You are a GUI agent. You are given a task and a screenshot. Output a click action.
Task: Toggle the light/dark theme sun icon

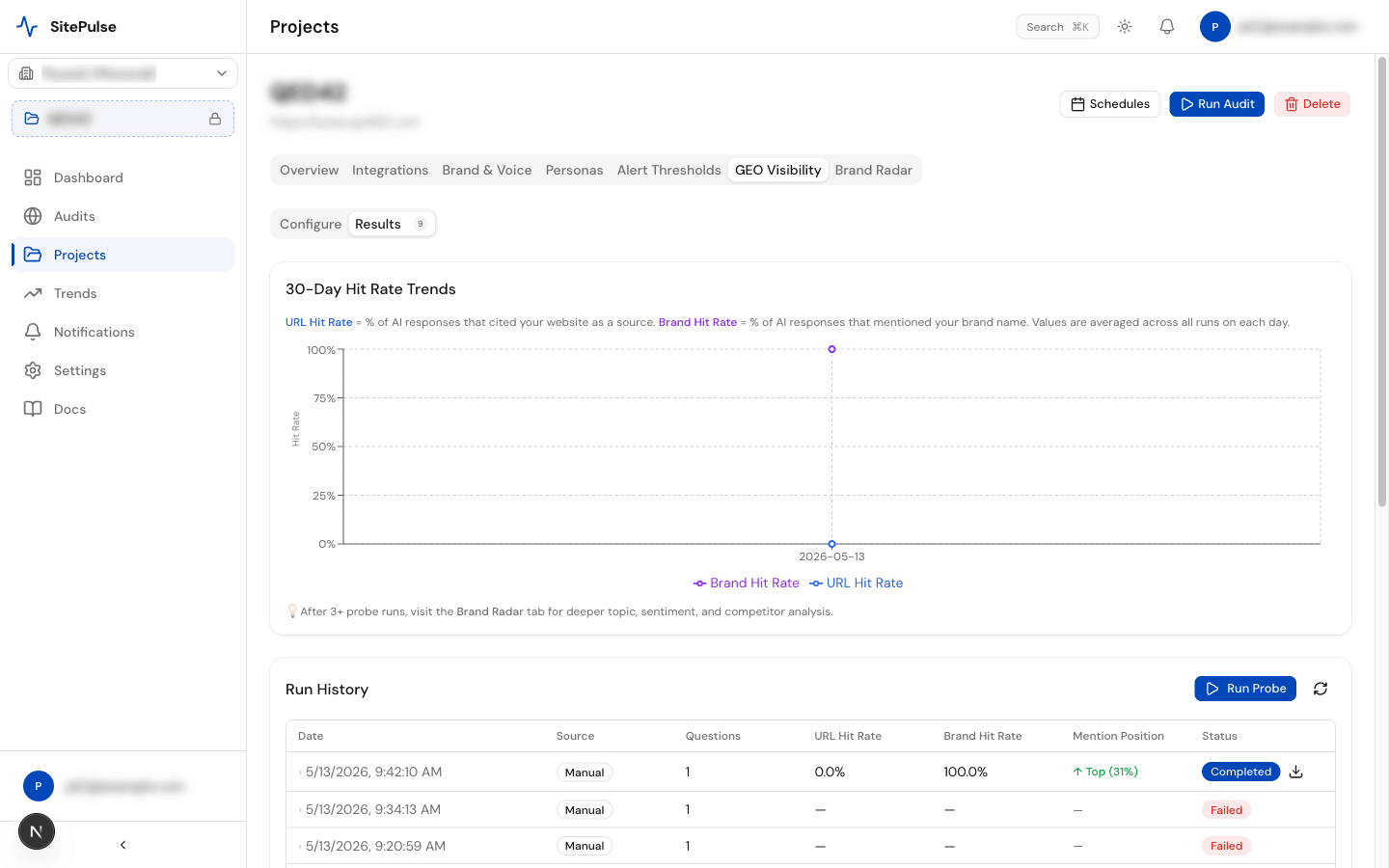coord(1125,27)
